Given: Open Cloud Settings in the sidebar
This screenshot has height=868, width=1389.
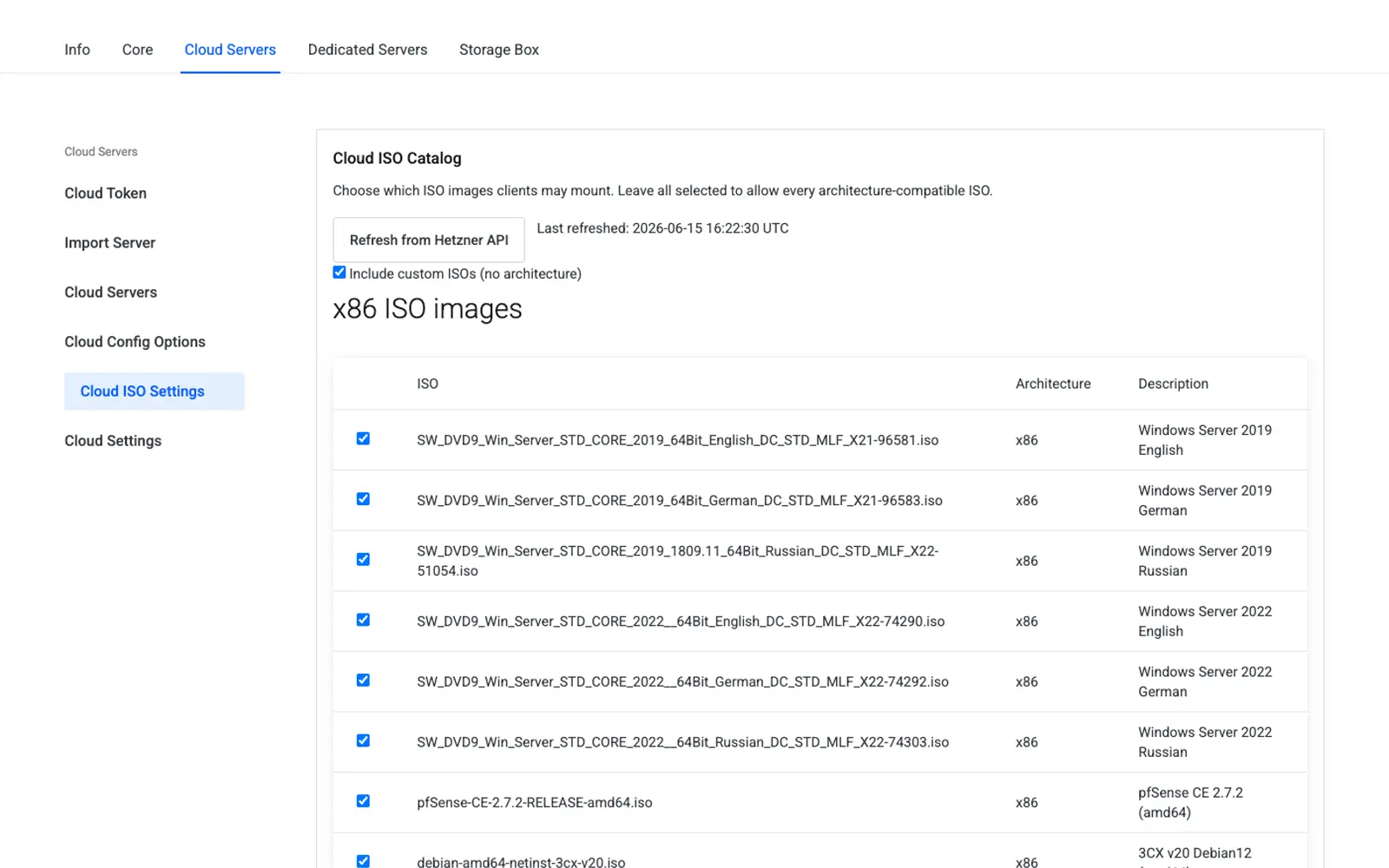Looking at the screenshot, I should click(113, 441).
